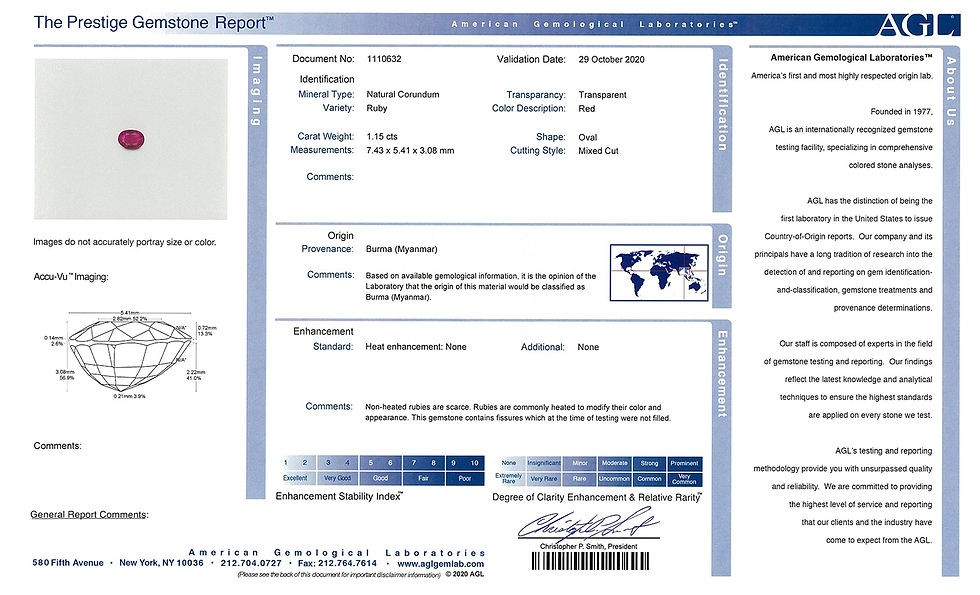Click the Provenance label
Image resolution: width=980 pixels, height=595 pixels.
pos(328,249)
